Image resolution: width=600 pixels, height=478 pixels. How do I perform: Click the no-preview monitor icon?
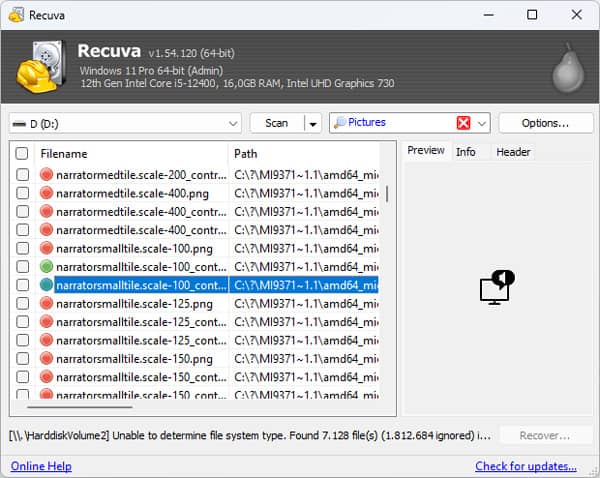click(x=495, y=288)
